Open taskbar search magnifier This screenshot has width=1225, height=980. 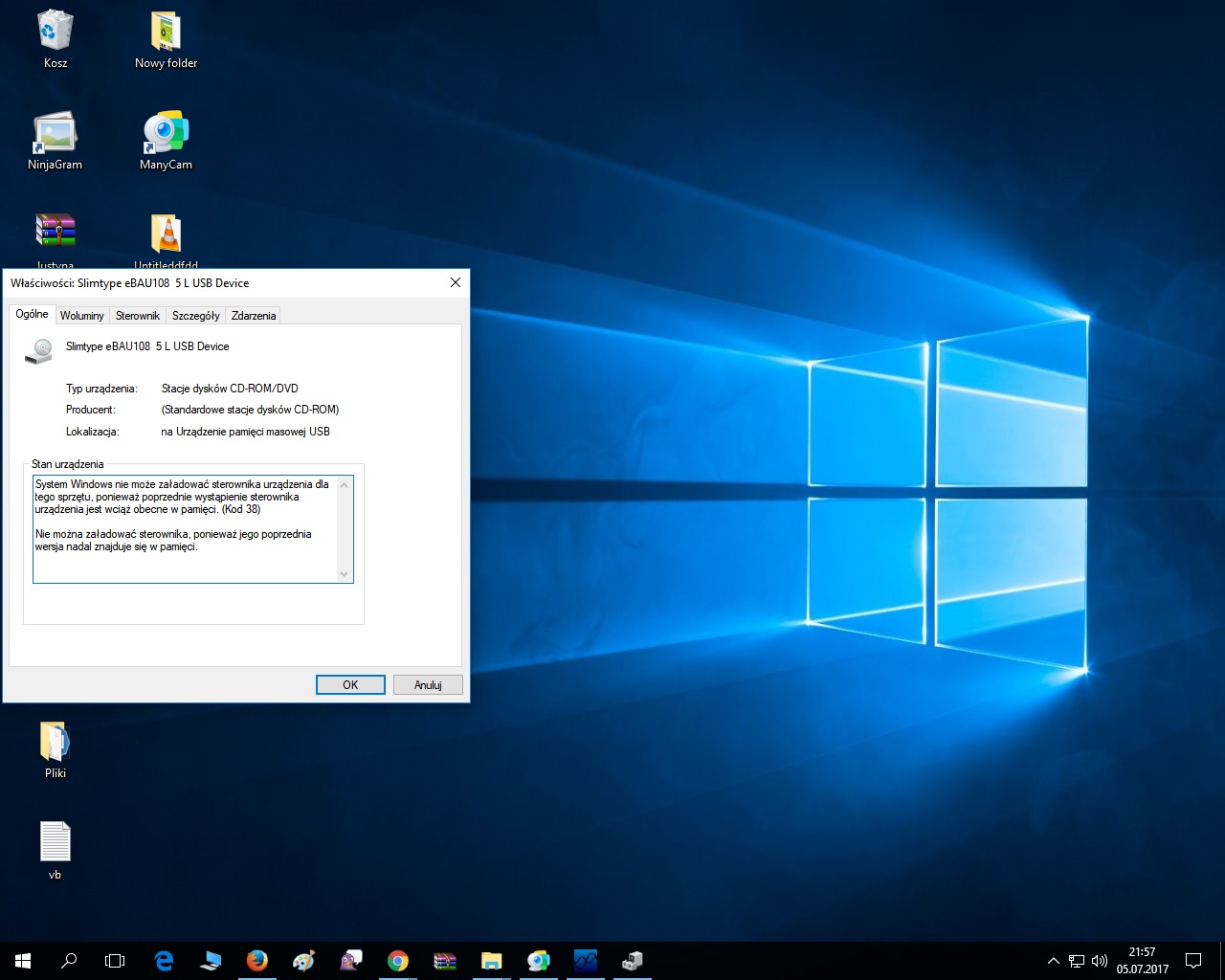click(x=69, y=960)
